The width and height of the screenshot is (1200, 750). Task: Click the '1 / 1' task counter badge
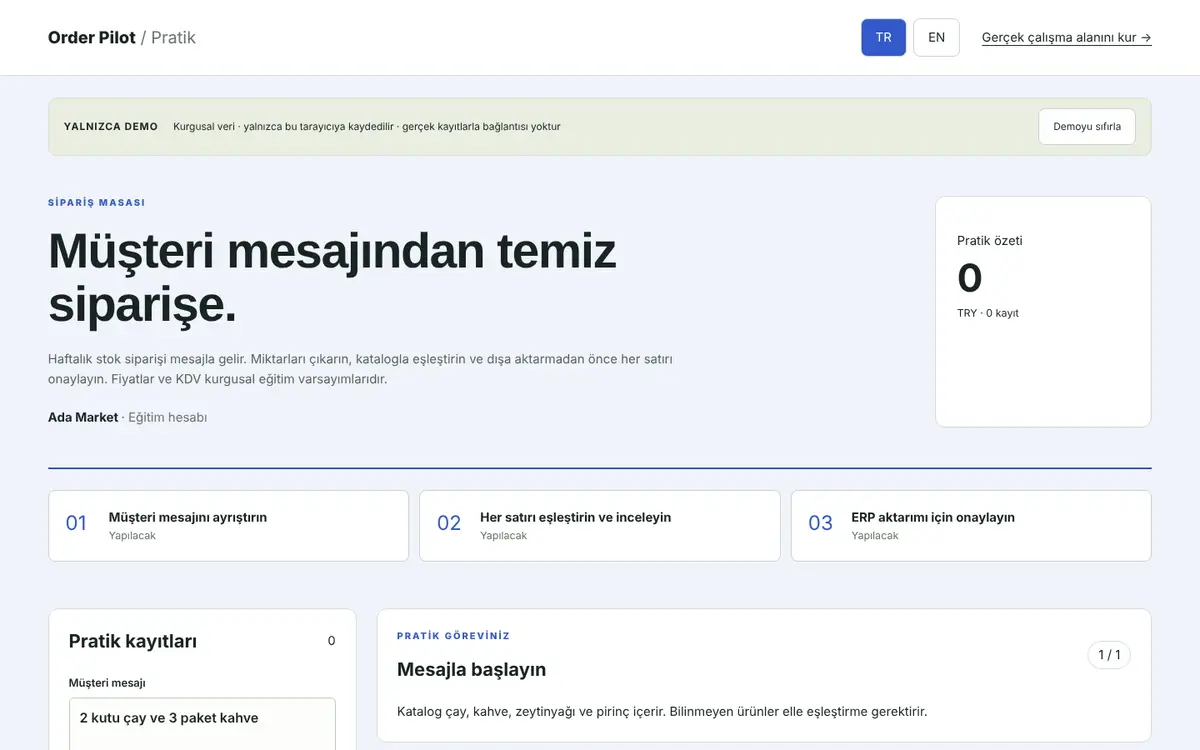(x=1109, y=655)
